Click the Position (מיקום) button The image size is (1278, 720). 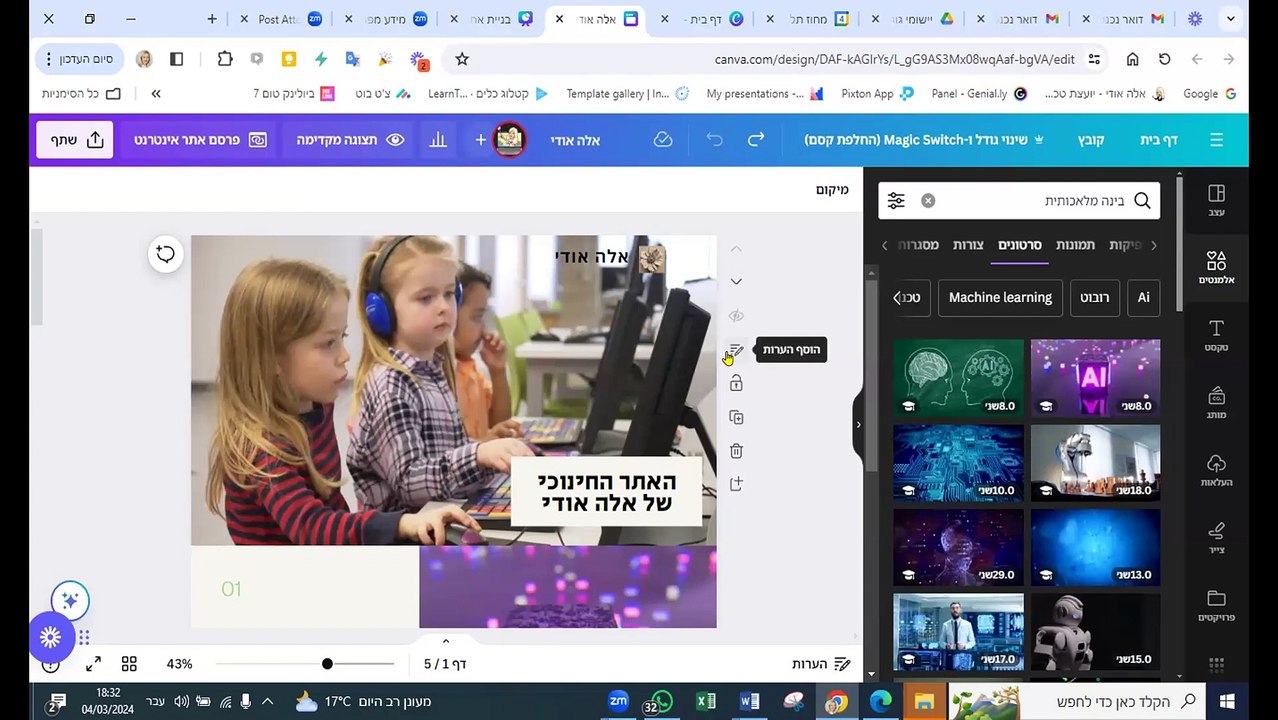tap(832, 189)
